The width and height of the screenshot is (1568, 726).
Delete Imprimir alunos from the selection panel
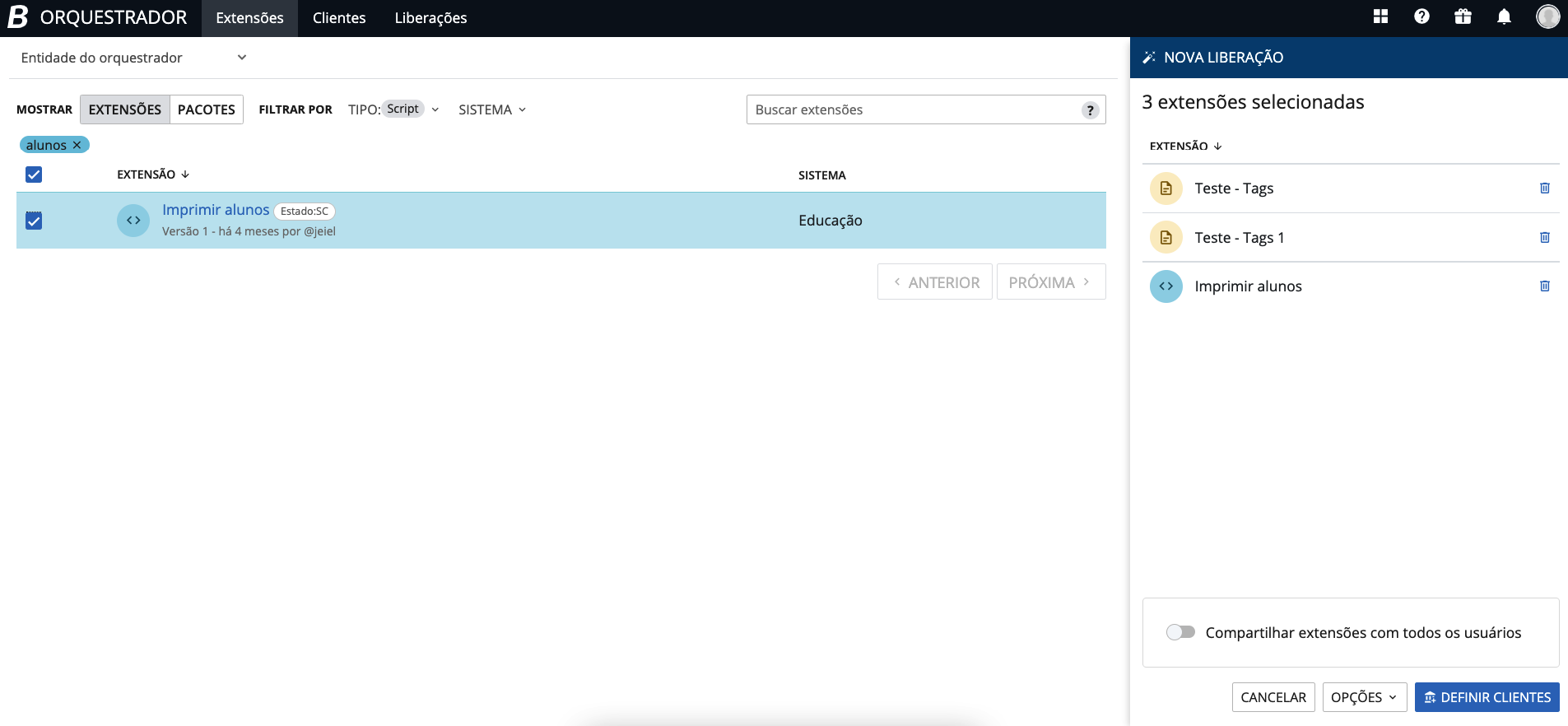[1544, 286]
